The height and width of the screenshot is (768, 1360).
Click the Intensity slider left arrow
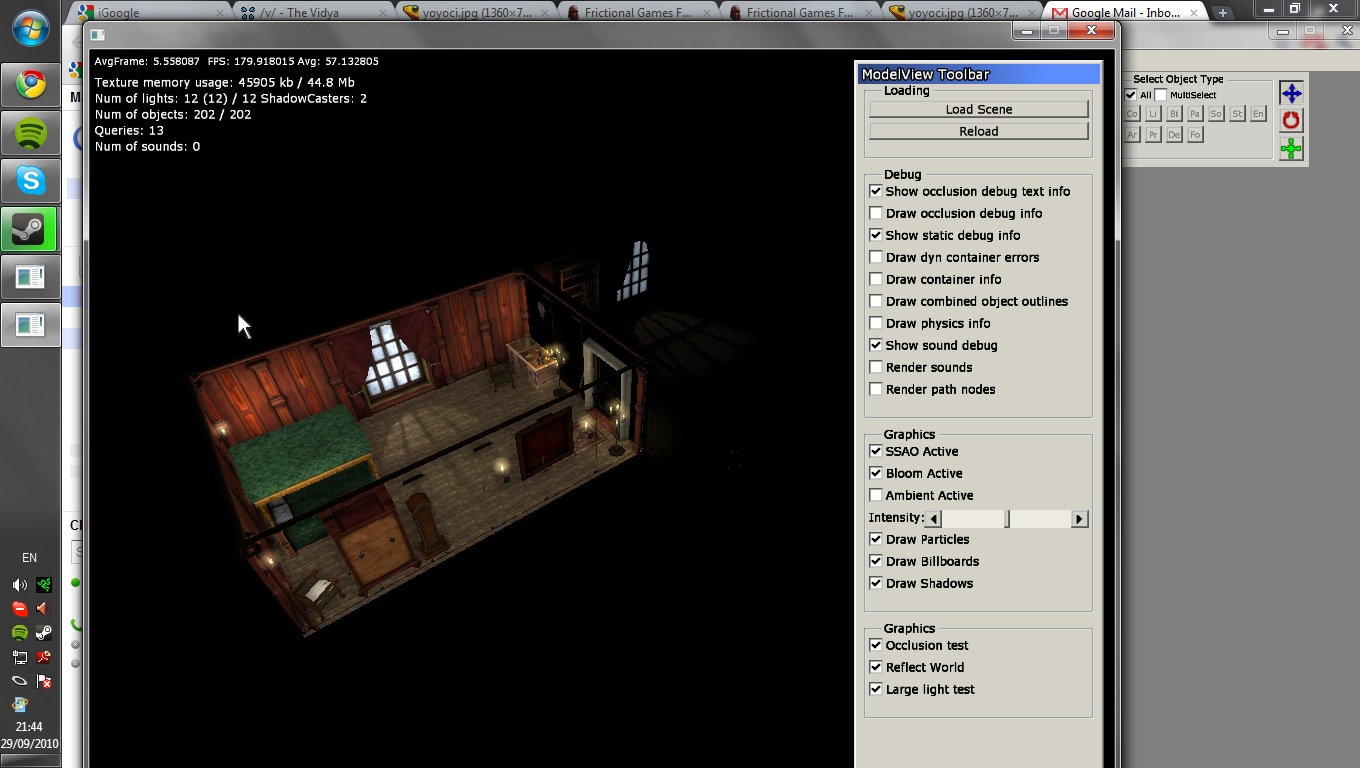(x=933, y=519)
